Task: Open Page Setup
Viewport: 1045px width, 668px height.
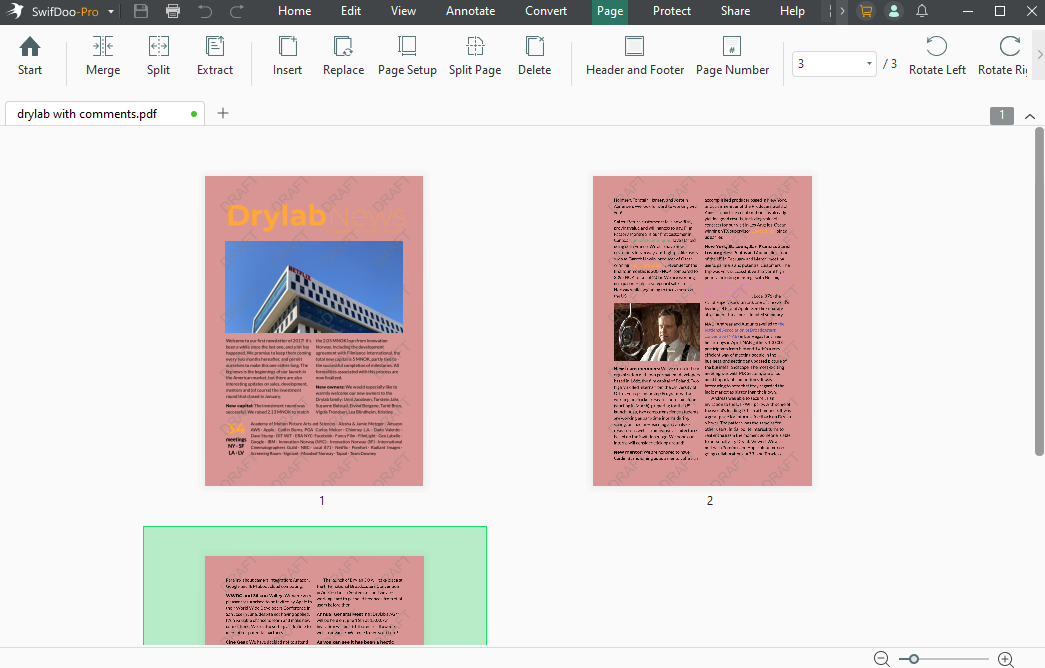Action: (x=407, y=55)
